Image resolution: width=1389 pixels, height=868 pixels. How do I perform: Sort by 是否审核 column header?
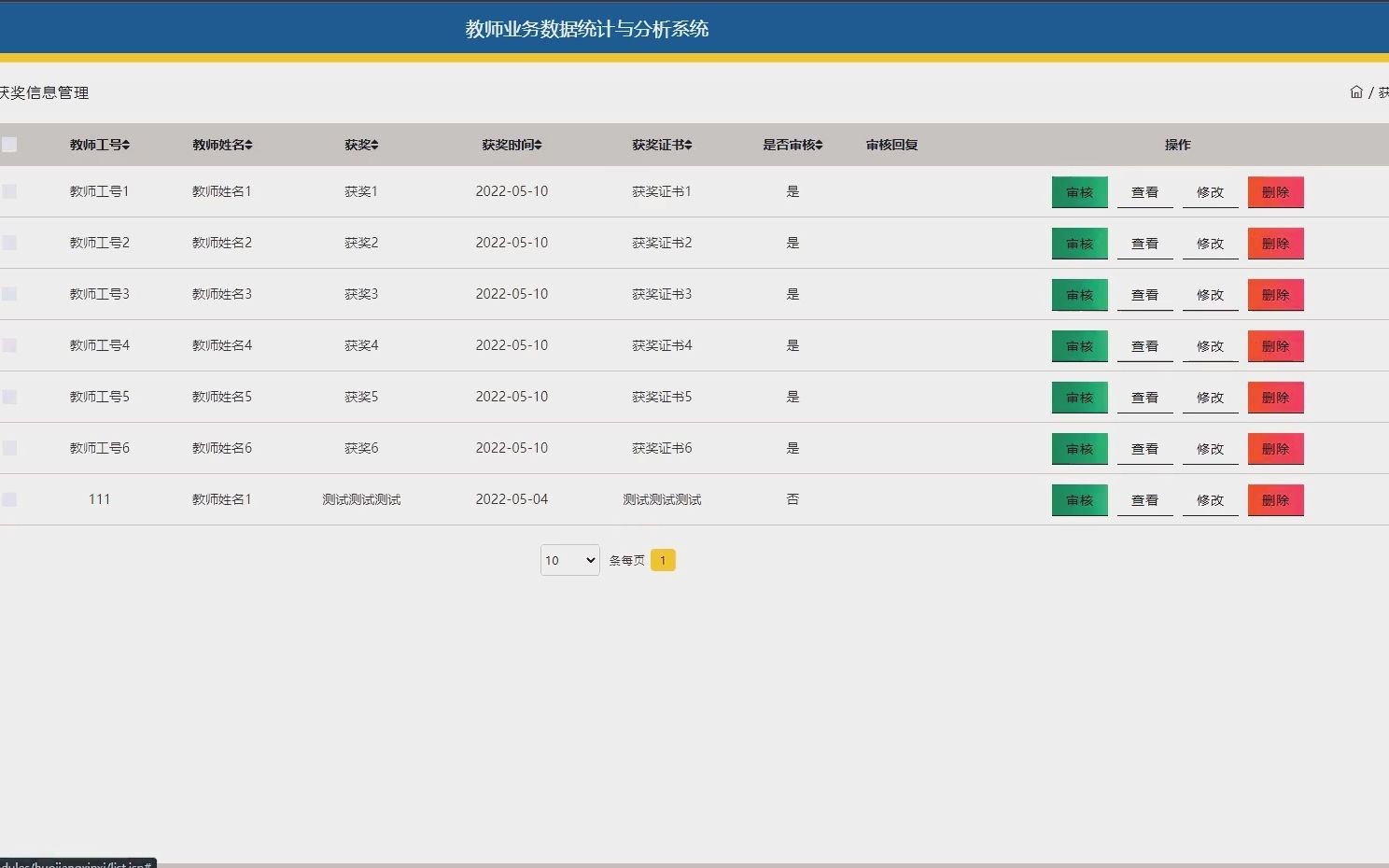click(x=793, y=145)
